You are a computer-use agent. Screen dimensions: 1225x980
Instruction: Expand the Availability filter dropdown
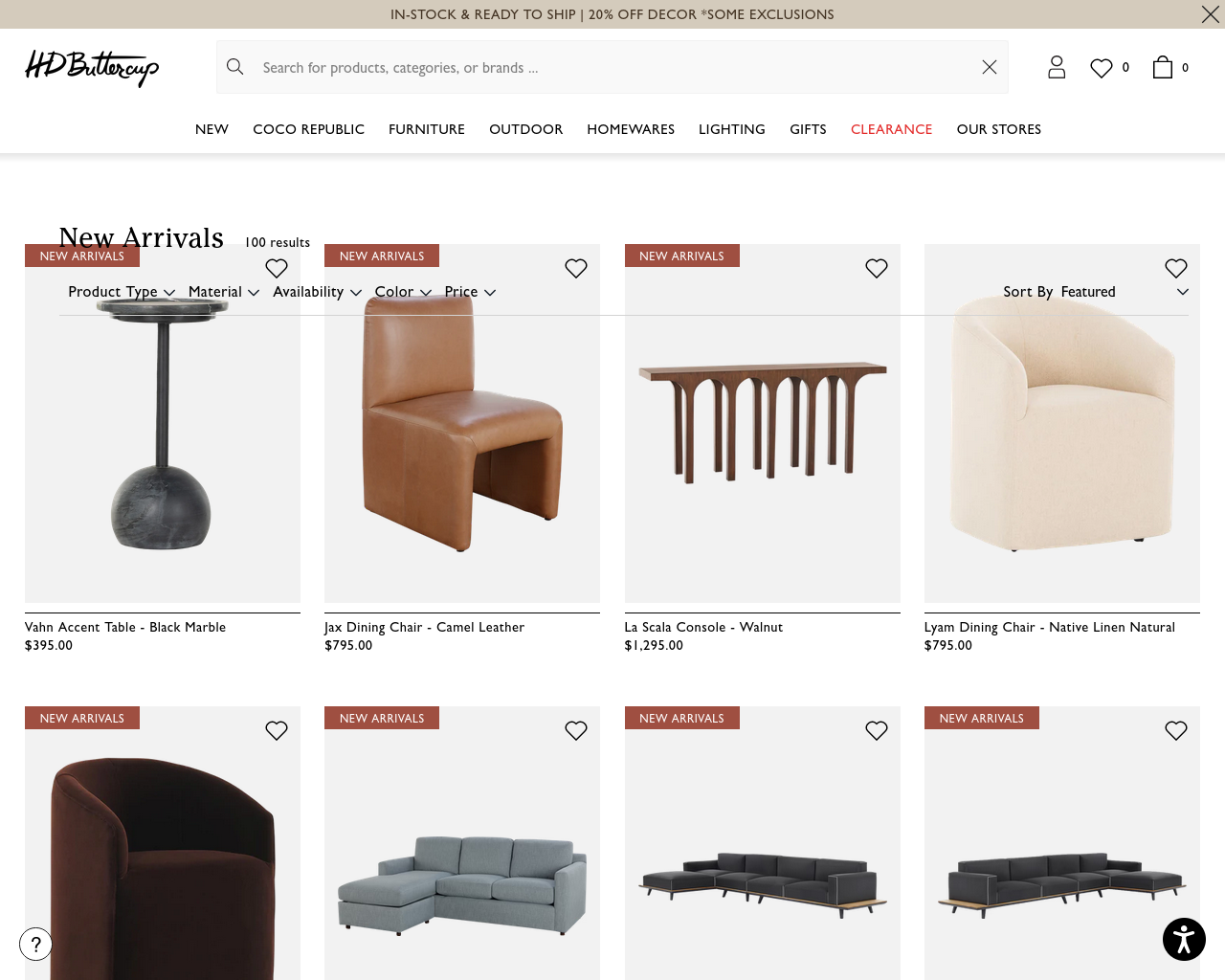317,292
